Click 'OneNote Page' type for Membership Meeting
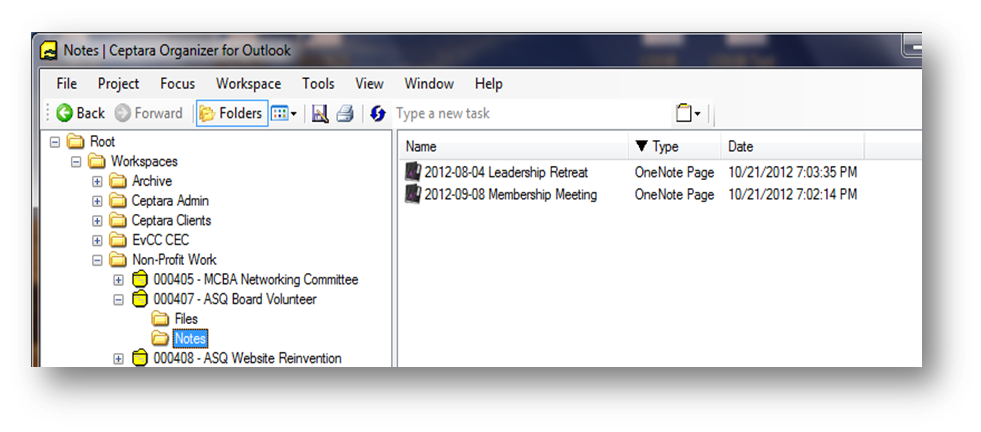Viewport: 981px width, 432px height. click(x=674, y=195)
